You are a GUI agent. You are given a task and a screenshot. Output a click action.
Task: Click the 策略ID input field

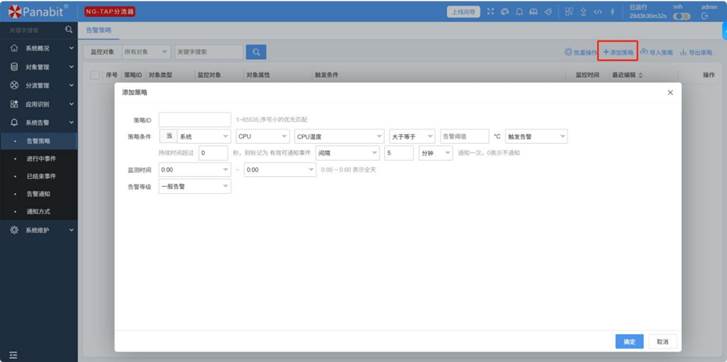point(195,120)
